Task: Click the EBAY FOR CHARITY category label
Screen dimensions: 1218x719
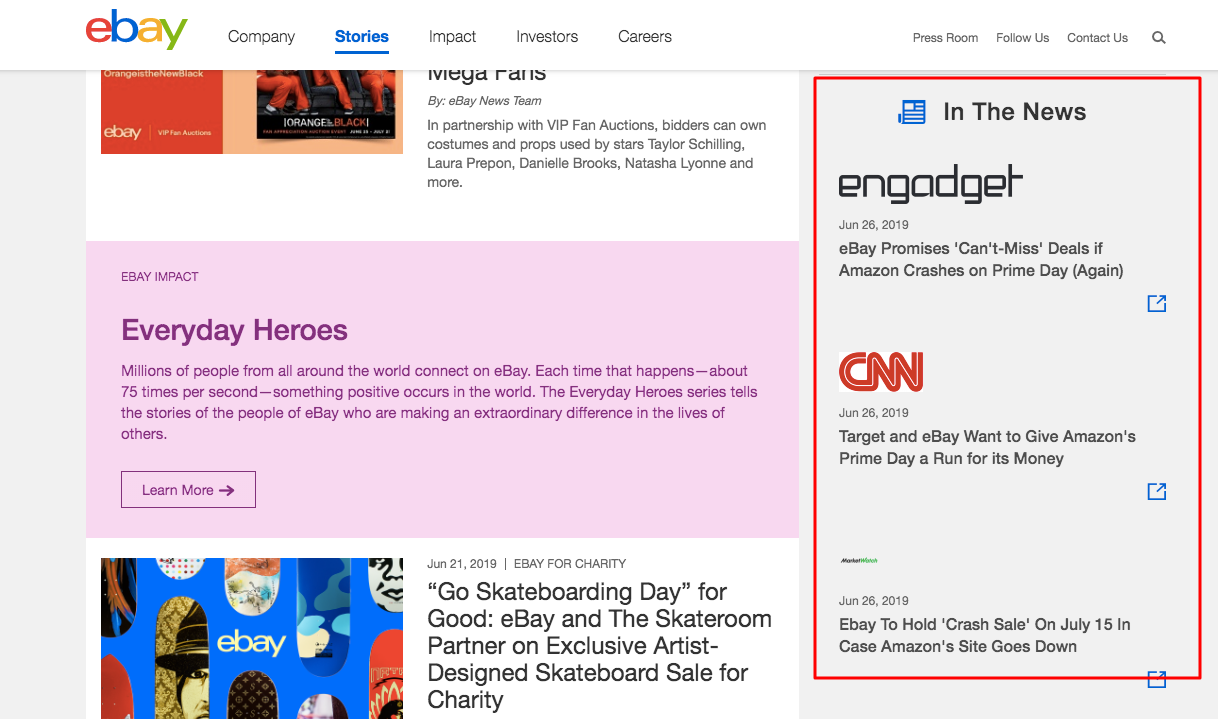Action: (x=570, y=564)
